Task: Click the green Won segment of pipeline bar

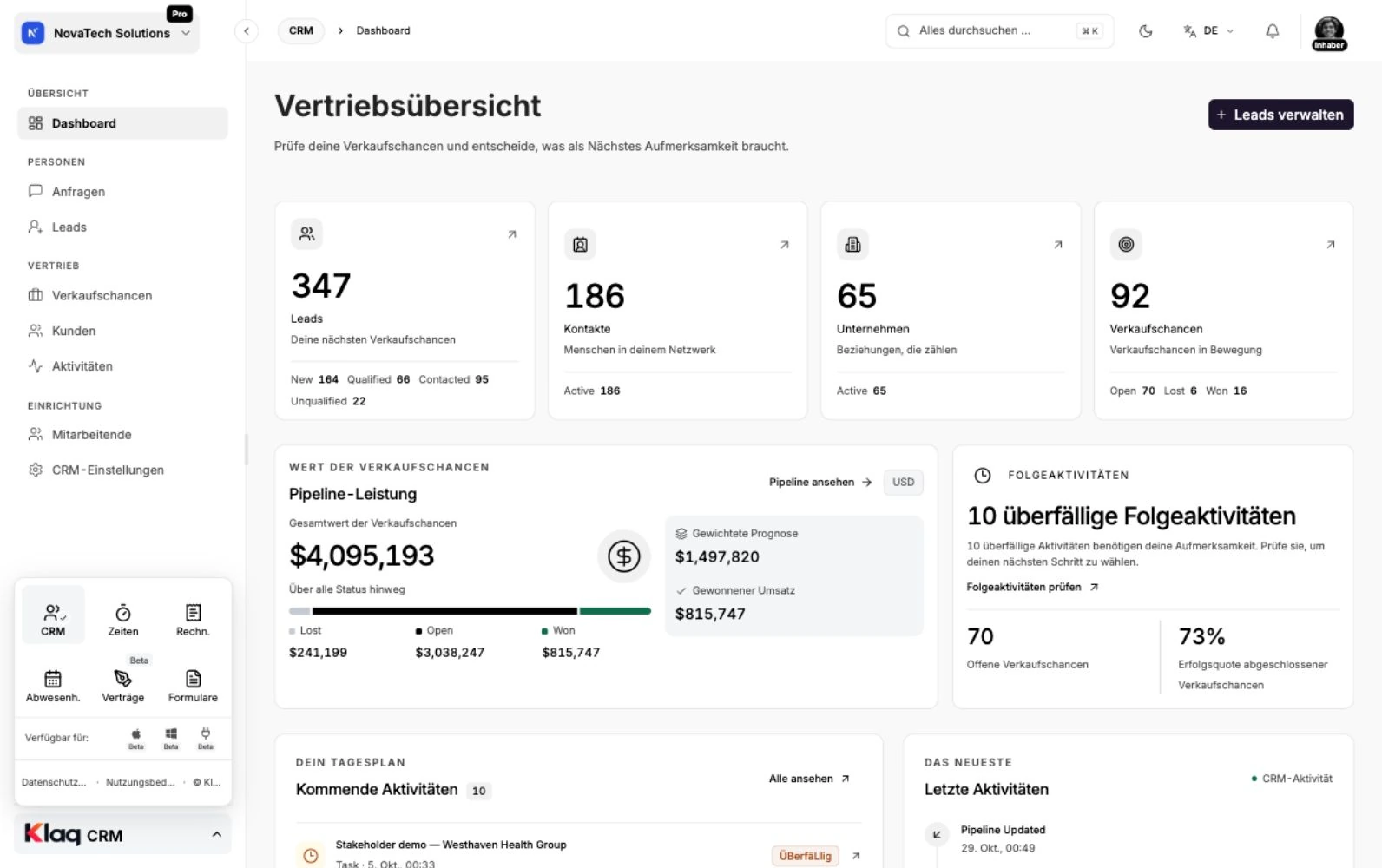Action: 615,611
